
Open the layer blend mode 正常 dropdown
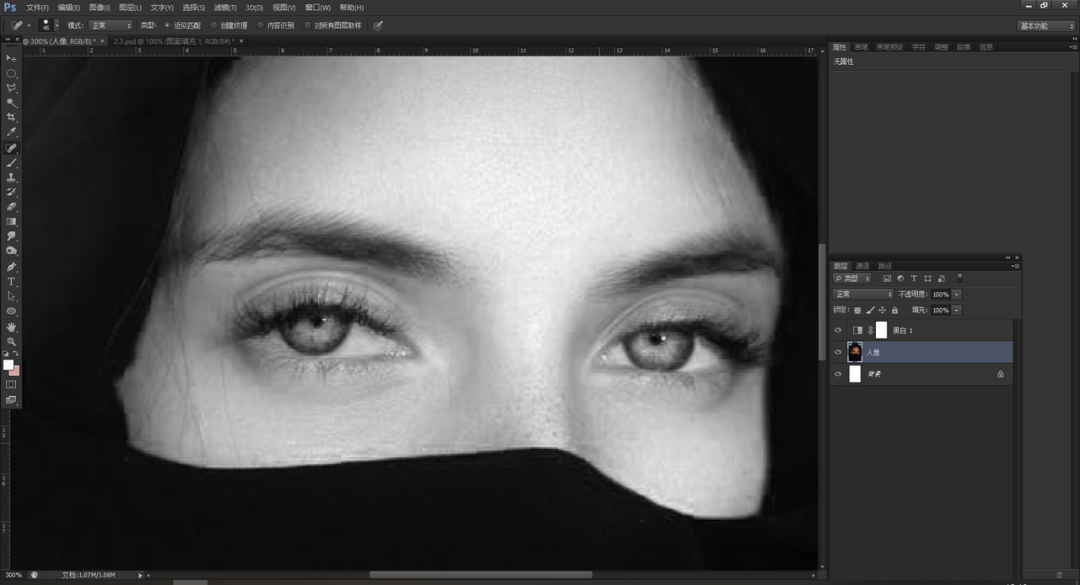coord(863,294)
